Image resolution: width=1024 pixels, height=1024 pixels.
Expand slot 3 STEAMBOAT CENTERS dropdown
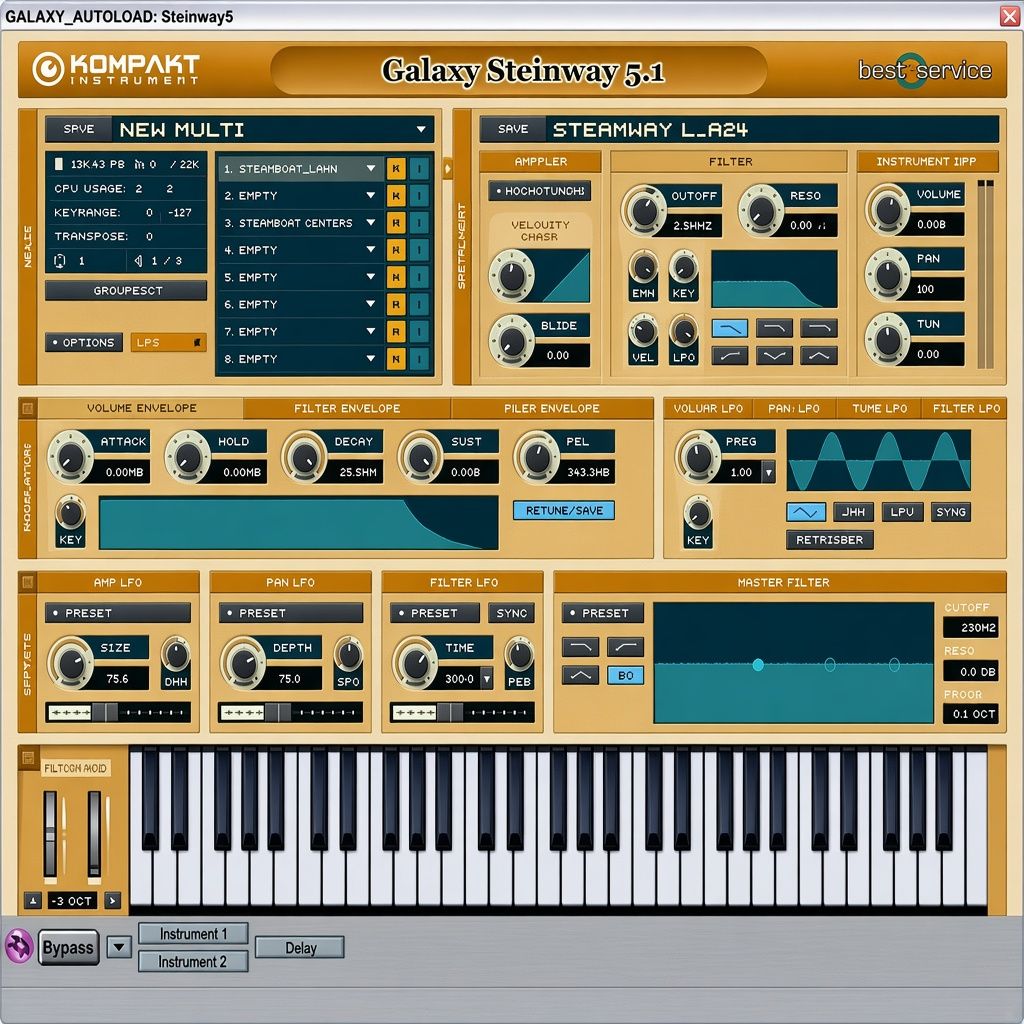[x=370, y=223]
